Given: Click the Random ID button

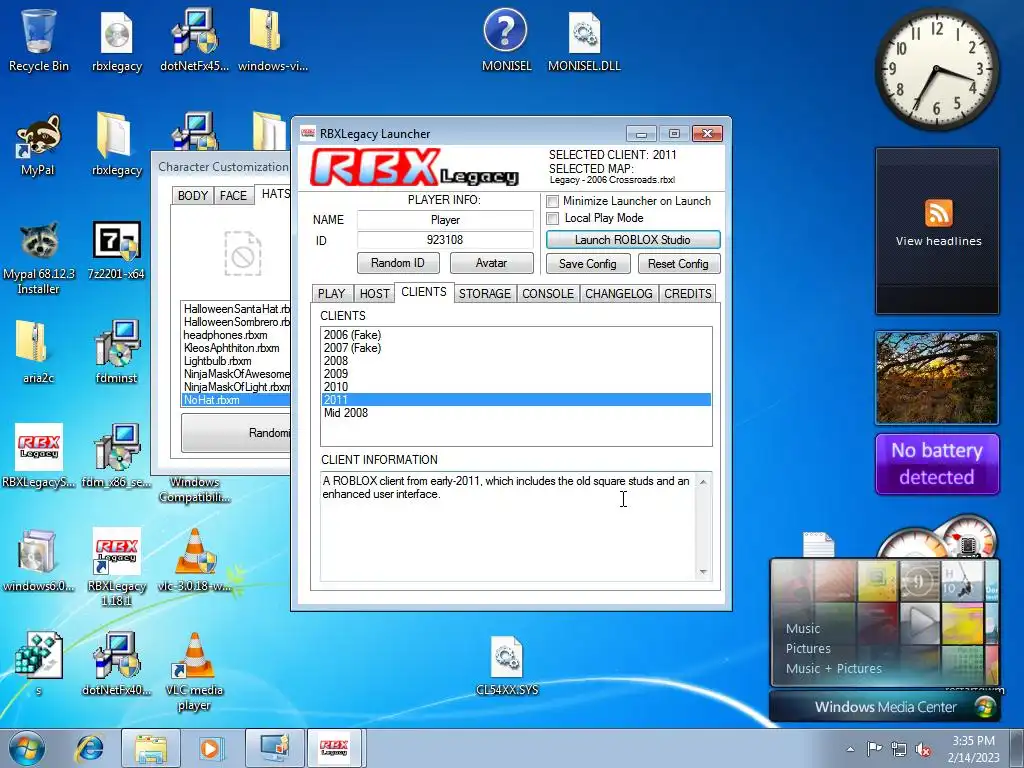Looking at the screenshot, I should tap(398, 263).
